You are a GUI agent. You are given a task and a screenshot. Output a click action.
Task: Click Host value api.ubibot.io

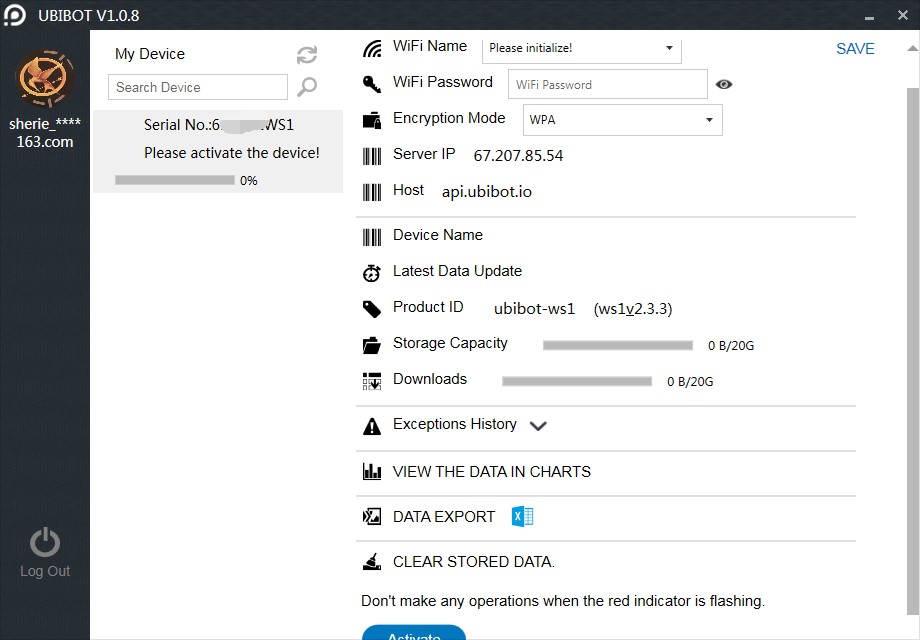[486, 192]
